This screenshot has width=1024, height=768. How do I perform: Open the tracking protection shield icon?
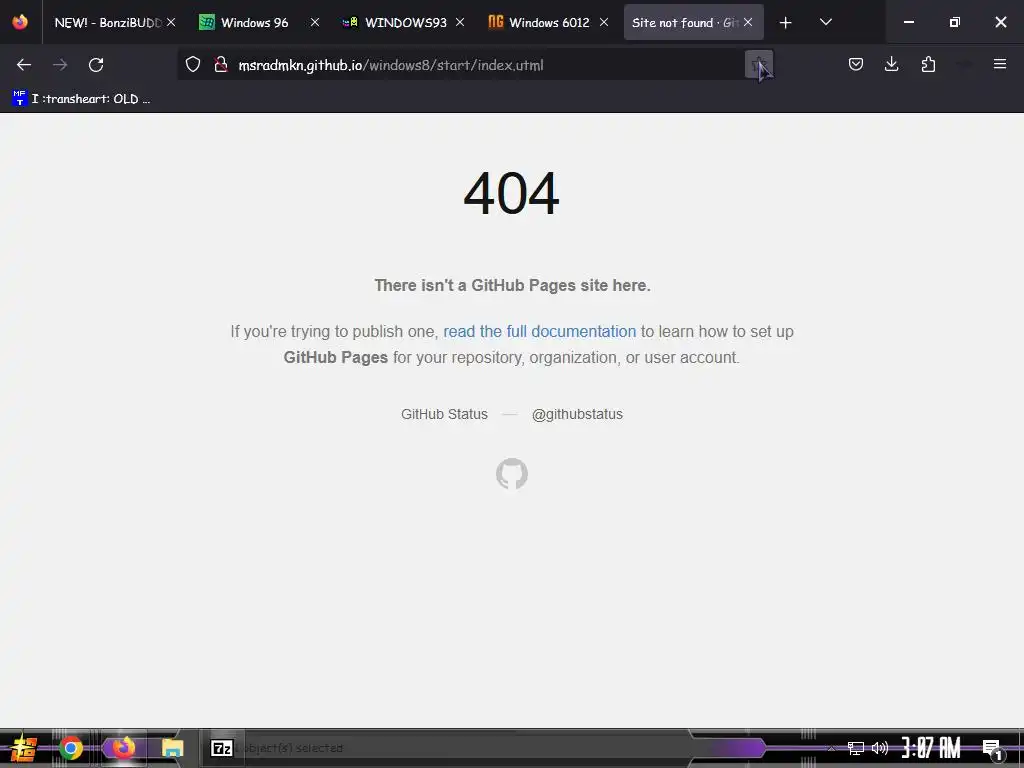tap(193, 65)
